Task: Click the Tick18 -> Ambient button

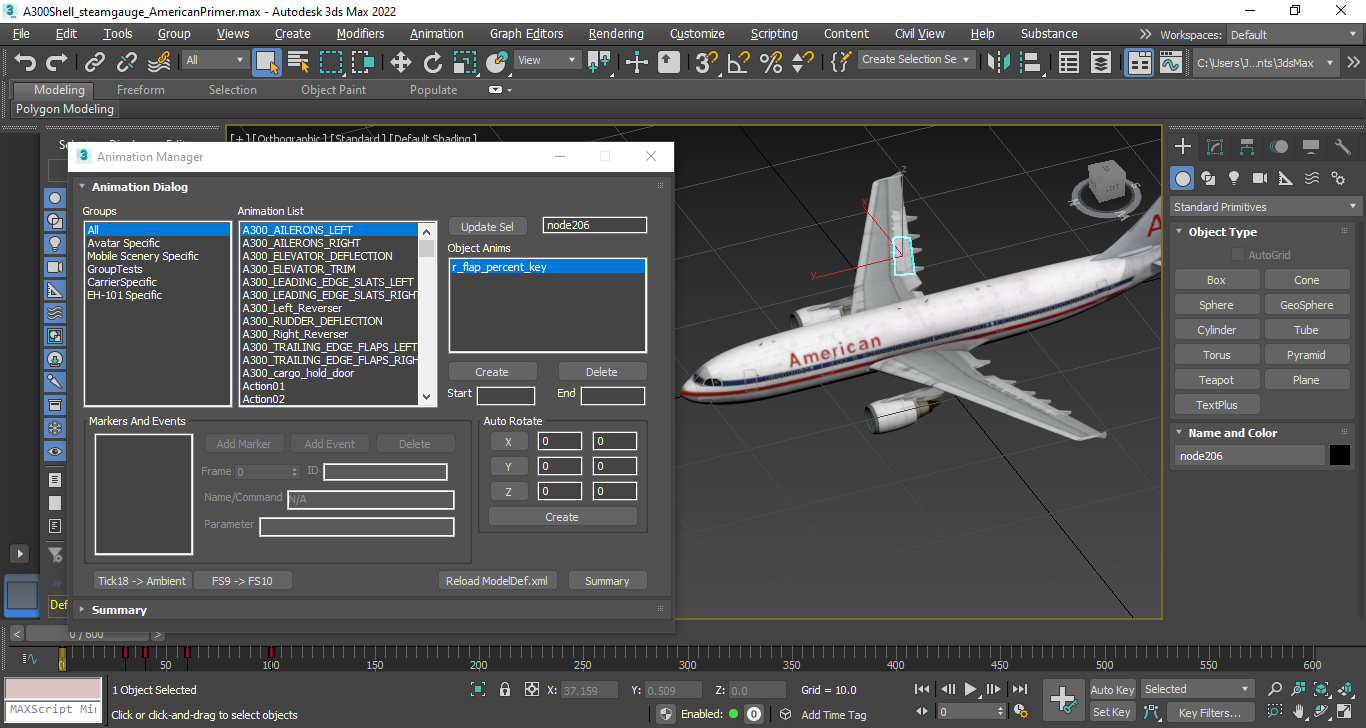Action: [x=142, y=581]
